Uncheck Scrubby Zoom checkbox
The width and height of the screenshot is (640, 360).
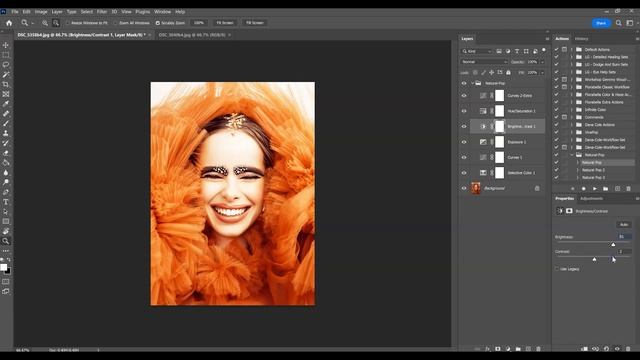pyautogui.click(x=158, y=23)
